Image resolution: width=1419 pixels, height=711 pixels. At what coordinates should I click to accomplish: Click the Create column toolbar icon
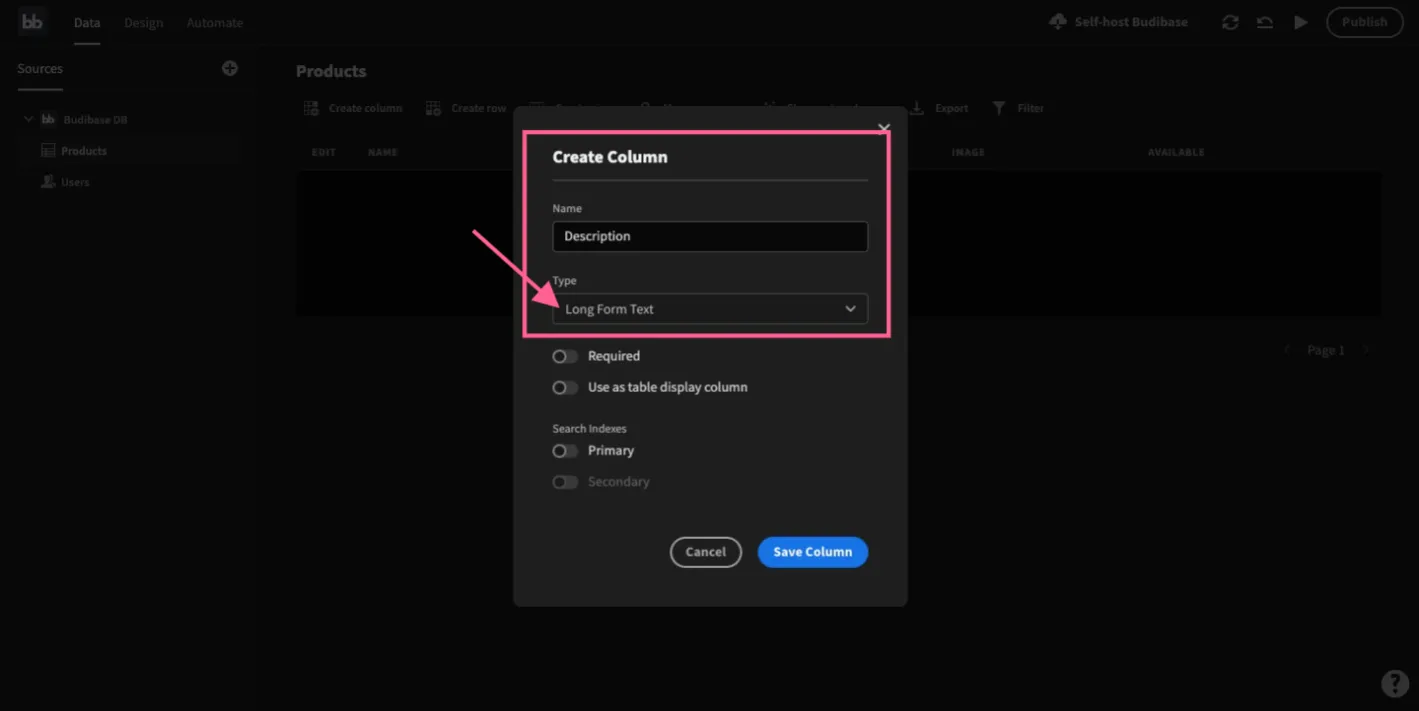click(311, 108)
